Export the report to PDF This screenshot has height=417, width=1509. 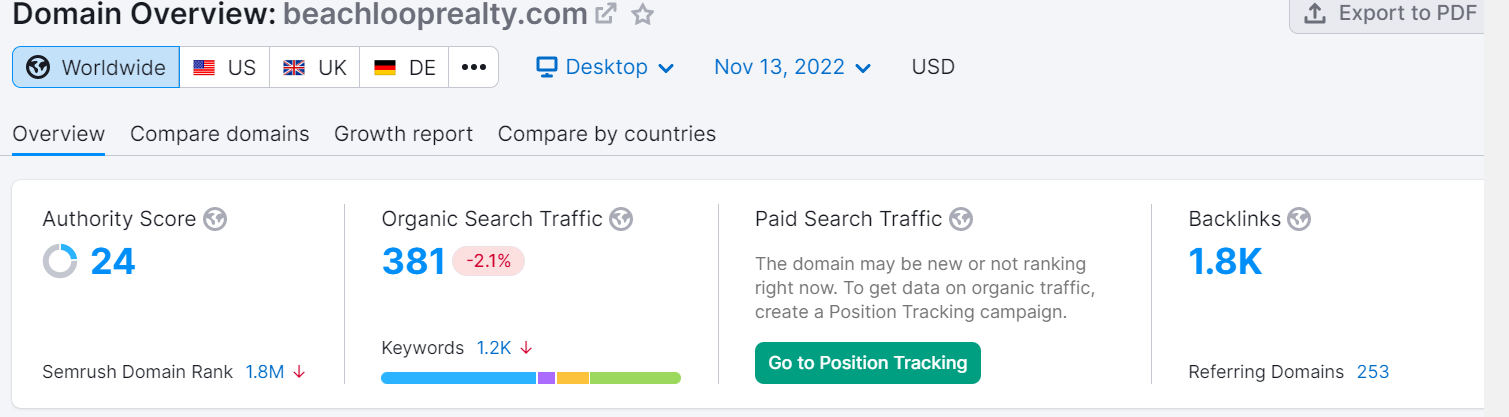click(x=1392, y=13)
